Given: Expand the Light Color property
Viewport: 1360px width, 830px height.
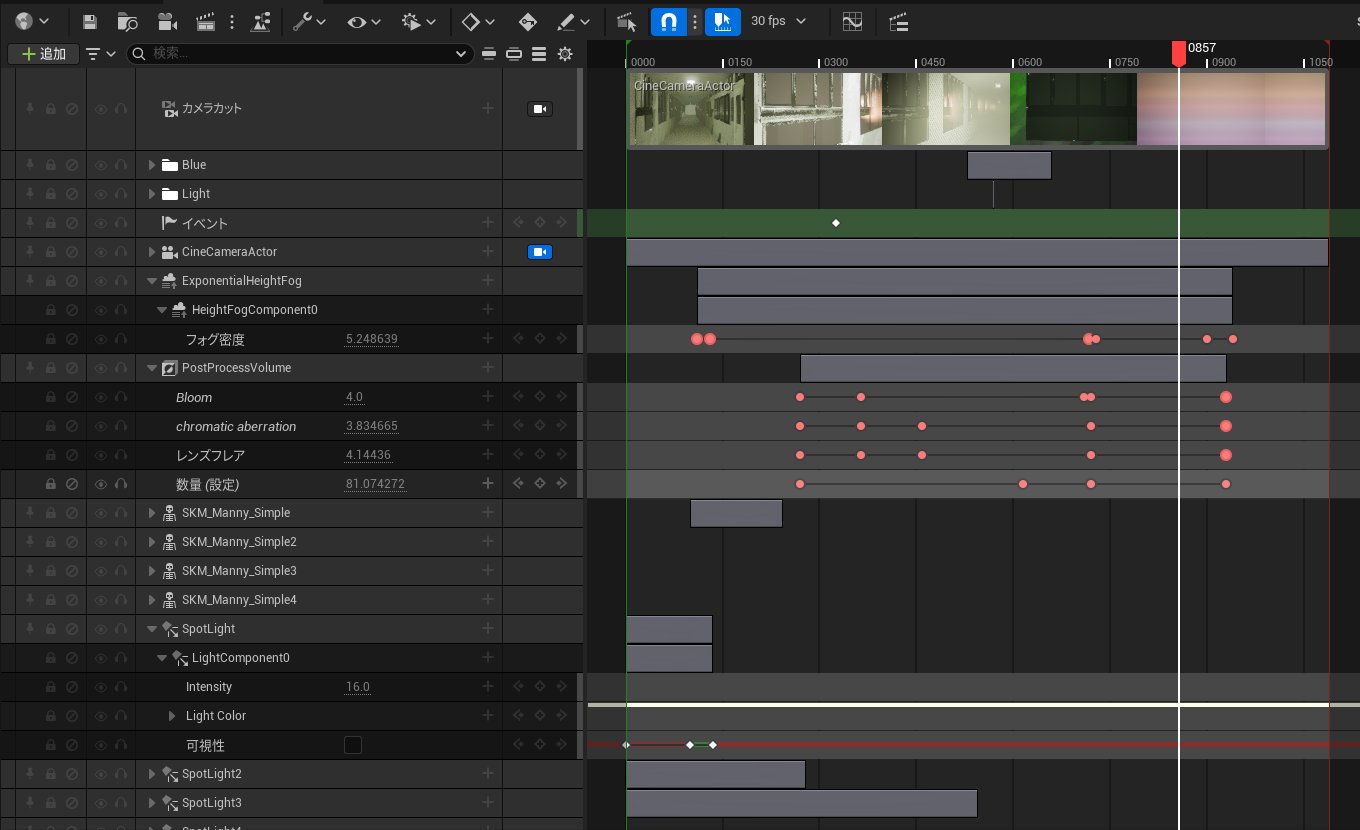Looking at the screenshot, I should [x=172, y=716].
